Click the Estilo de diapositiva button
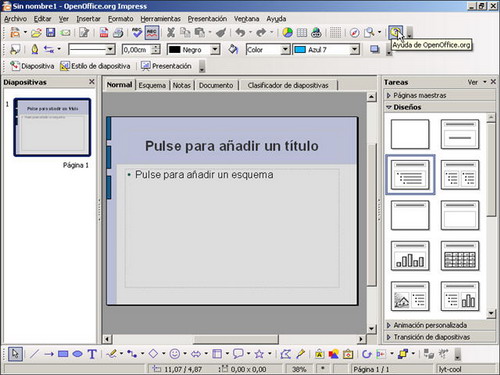The height and width of the screenshot is (375, 500). 95,66
